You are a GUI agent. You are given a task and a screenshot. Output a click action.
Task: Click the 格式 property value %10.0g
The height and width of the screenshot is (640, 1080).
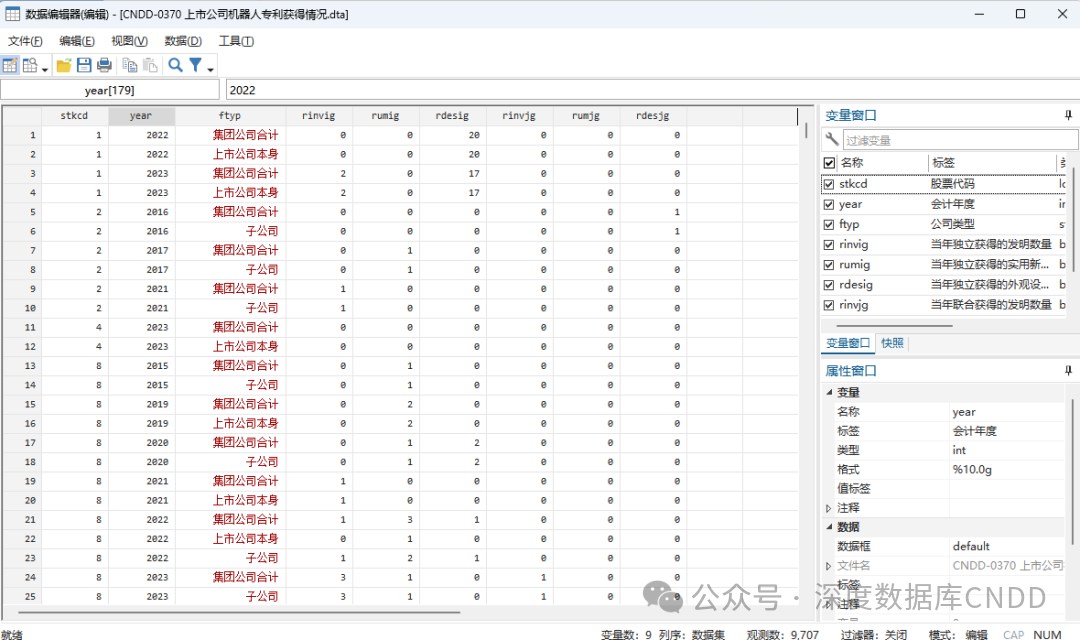tap(1008, 470)
